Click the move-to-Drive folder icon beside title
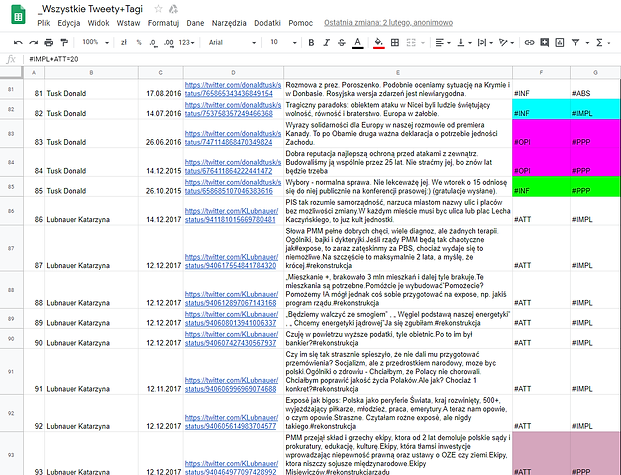The height and width of the screenshot is (475, 621). pyautogui.click(x=173, y=9)
